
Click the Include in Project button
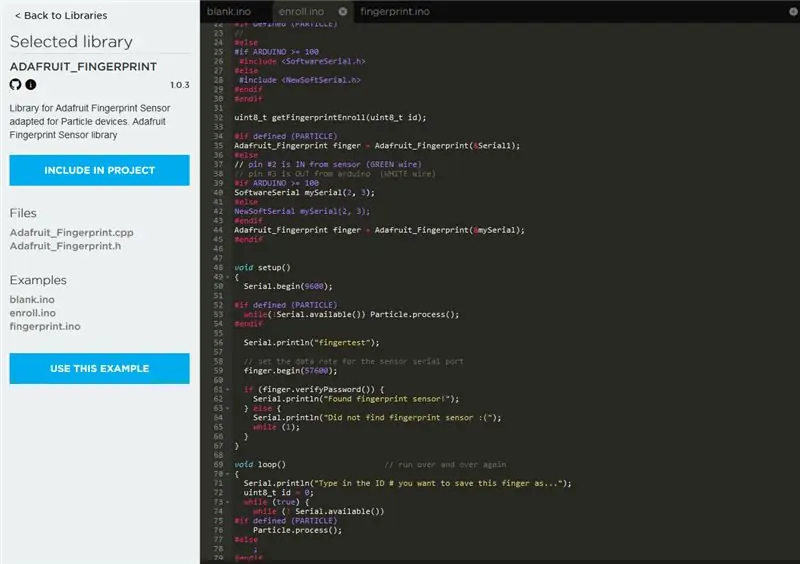[x=99, y=170]
